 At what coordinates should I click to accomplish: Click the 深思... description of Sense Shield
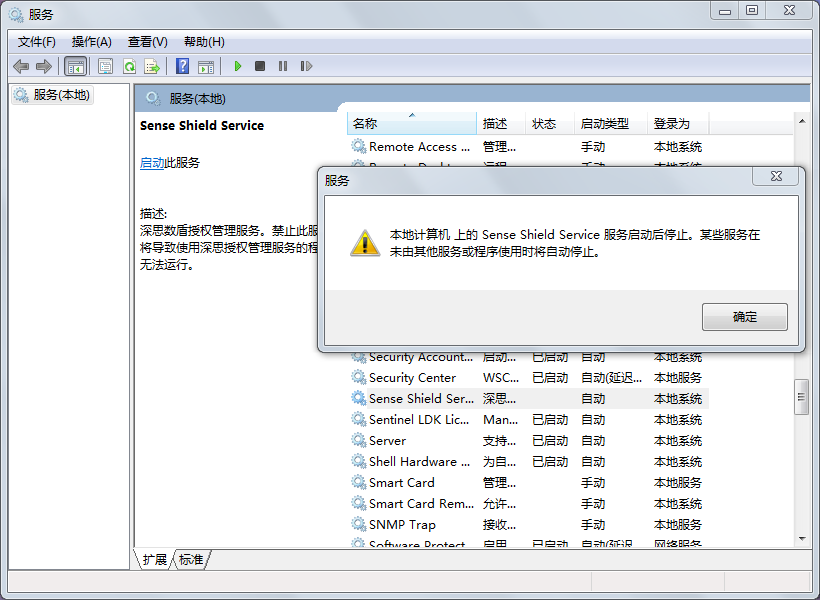point(499,399)
